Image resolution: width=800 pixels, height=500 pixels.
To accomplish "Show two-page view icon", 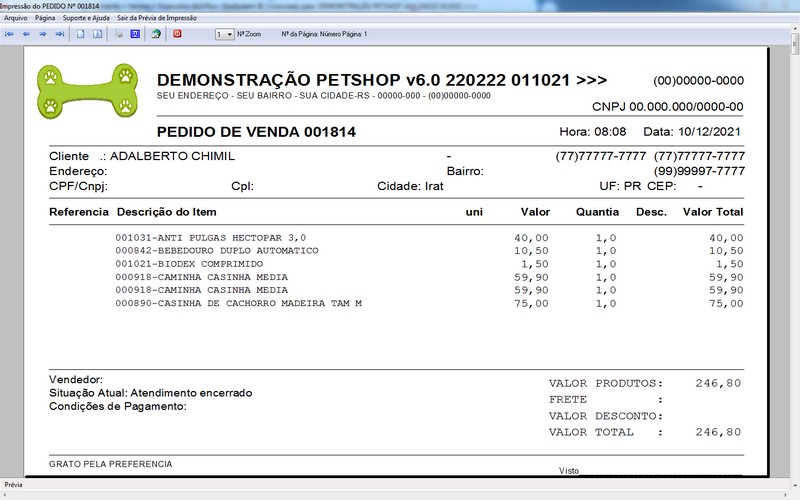I will 97,34.
